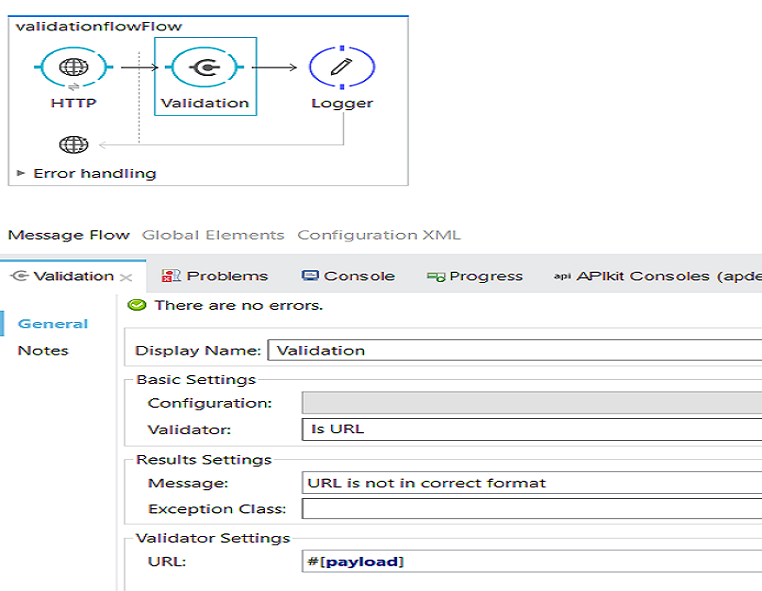Close the Validation properties tab
The image size is (762, 591).
coord(126,277)
